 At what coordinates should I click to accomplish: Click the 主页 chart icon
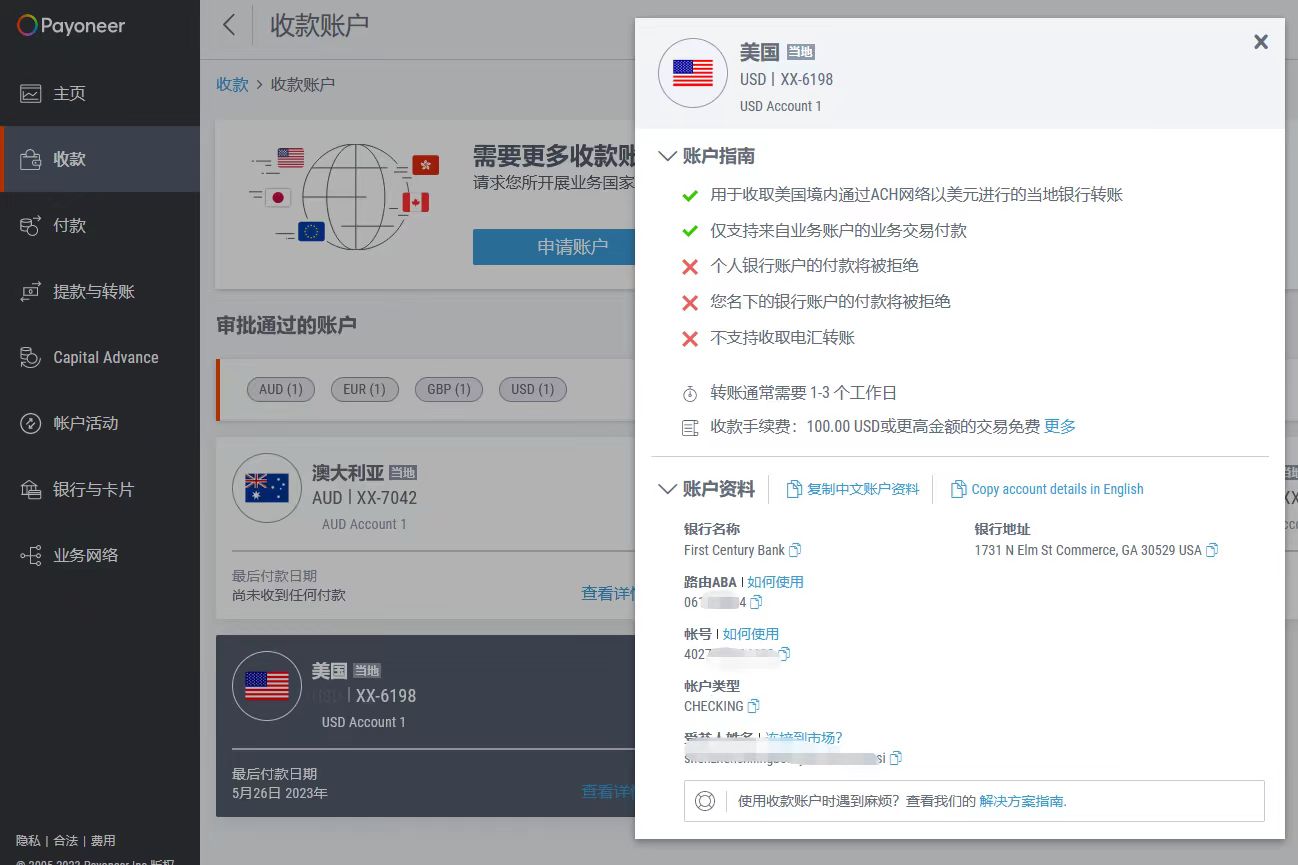coord(31,93)
